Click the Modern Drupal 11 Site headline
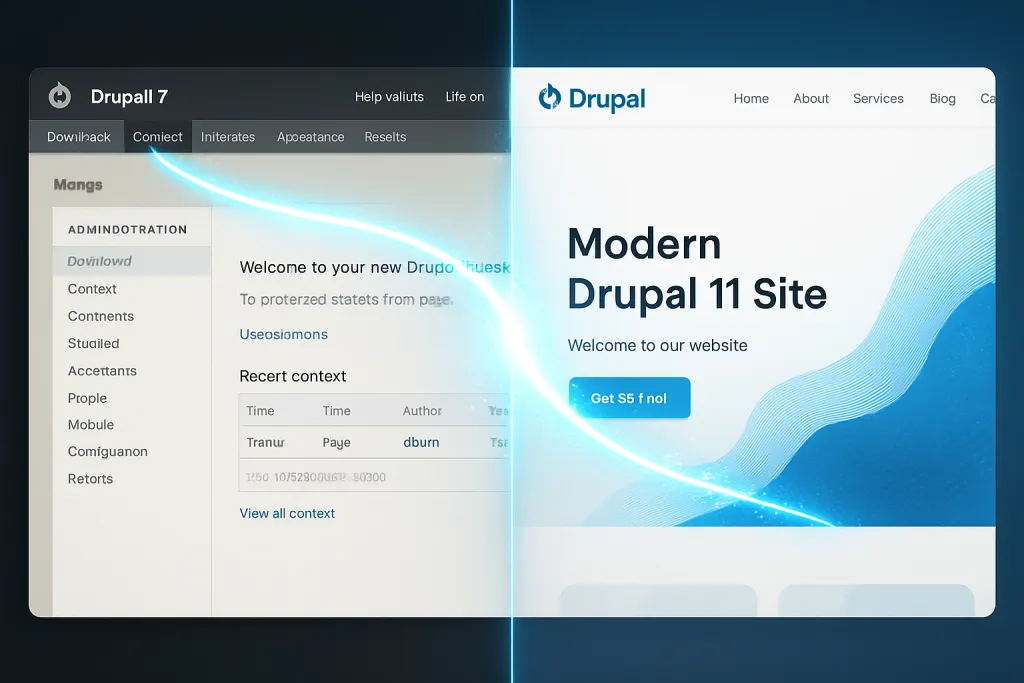The width and height of the screenshot is (1024, 683). (x=697, y=268)
